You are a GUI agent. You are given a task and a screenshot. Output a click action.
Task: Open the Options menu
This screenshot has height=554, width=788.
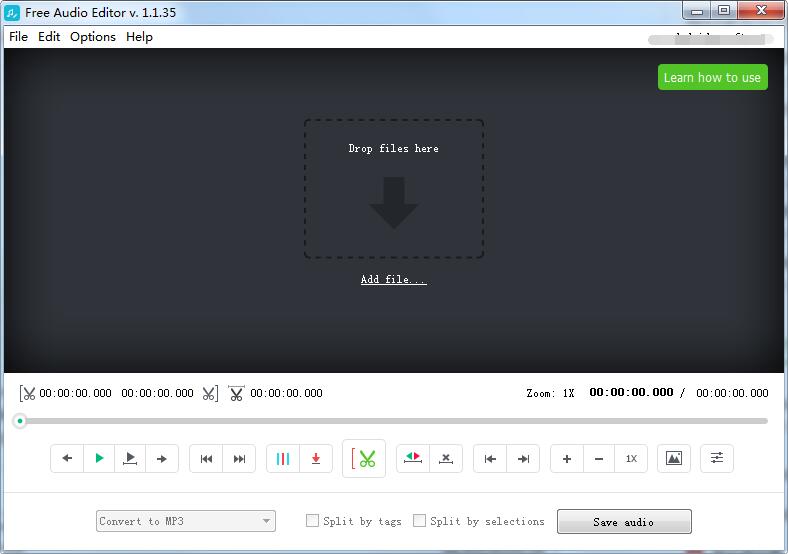93,37
